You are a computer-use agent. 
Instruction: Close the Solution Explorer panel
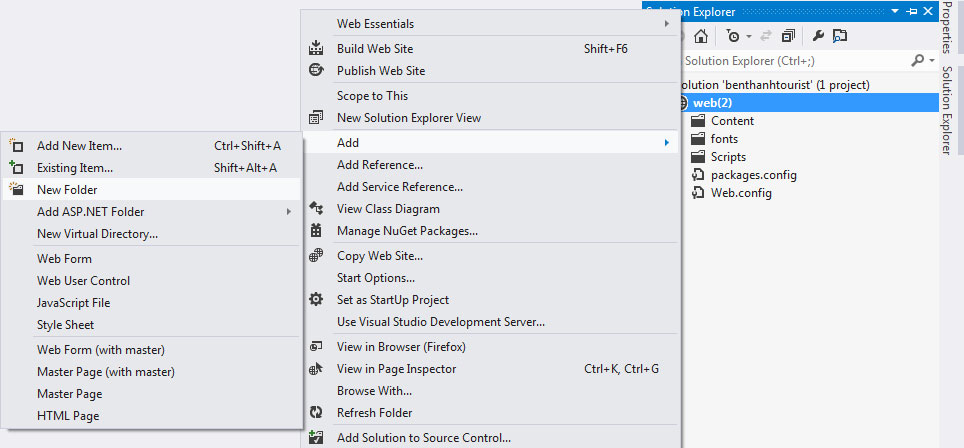[928, 11]
